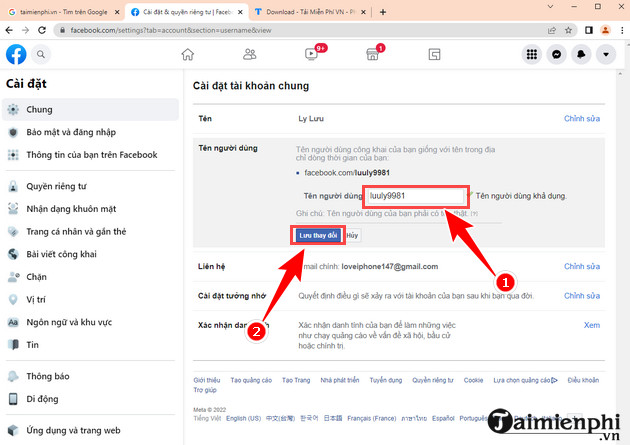Expand the account dropdown arrow
Viewport: 630px width, 445px height.
click(606, 54)
